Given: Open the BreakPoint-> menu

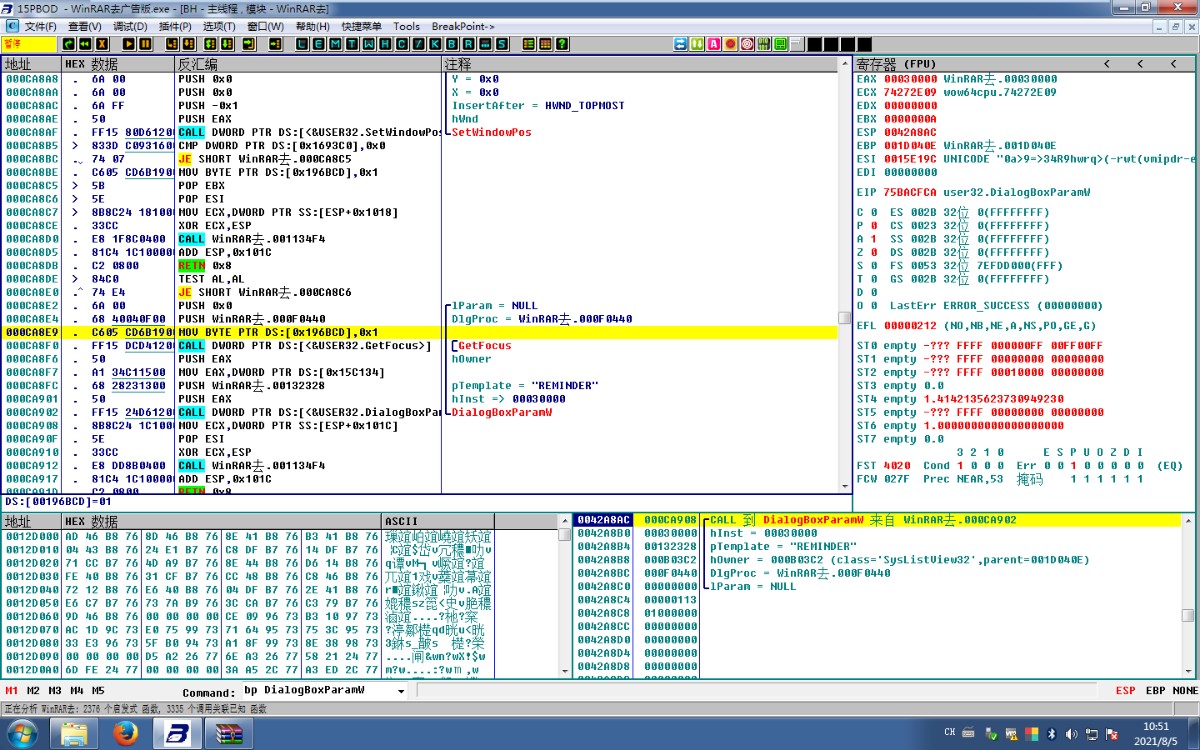Looking at the screenshot, I should 463,26.
